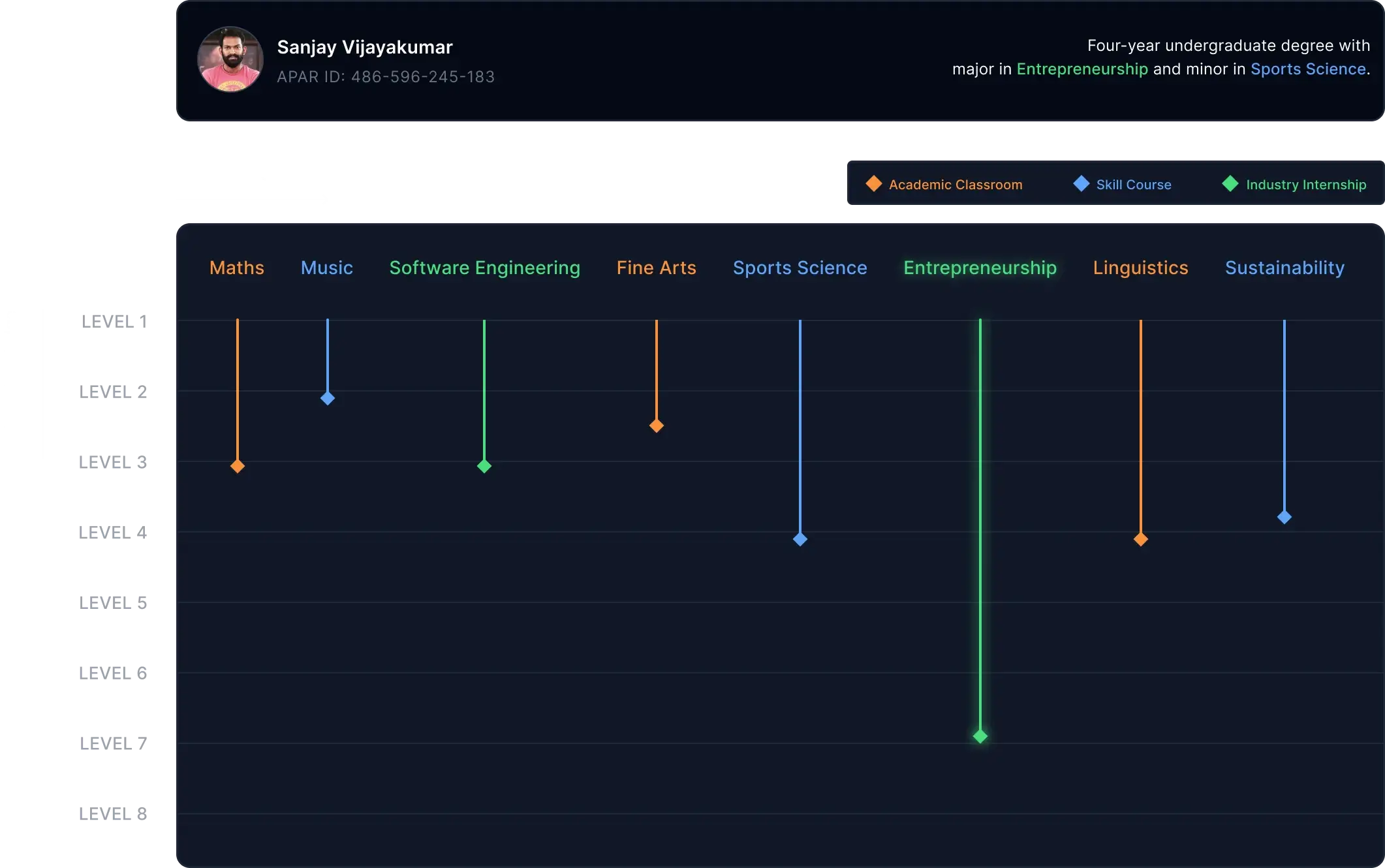
Task: Click the APAR ID number text
Action: coord(422,77)
